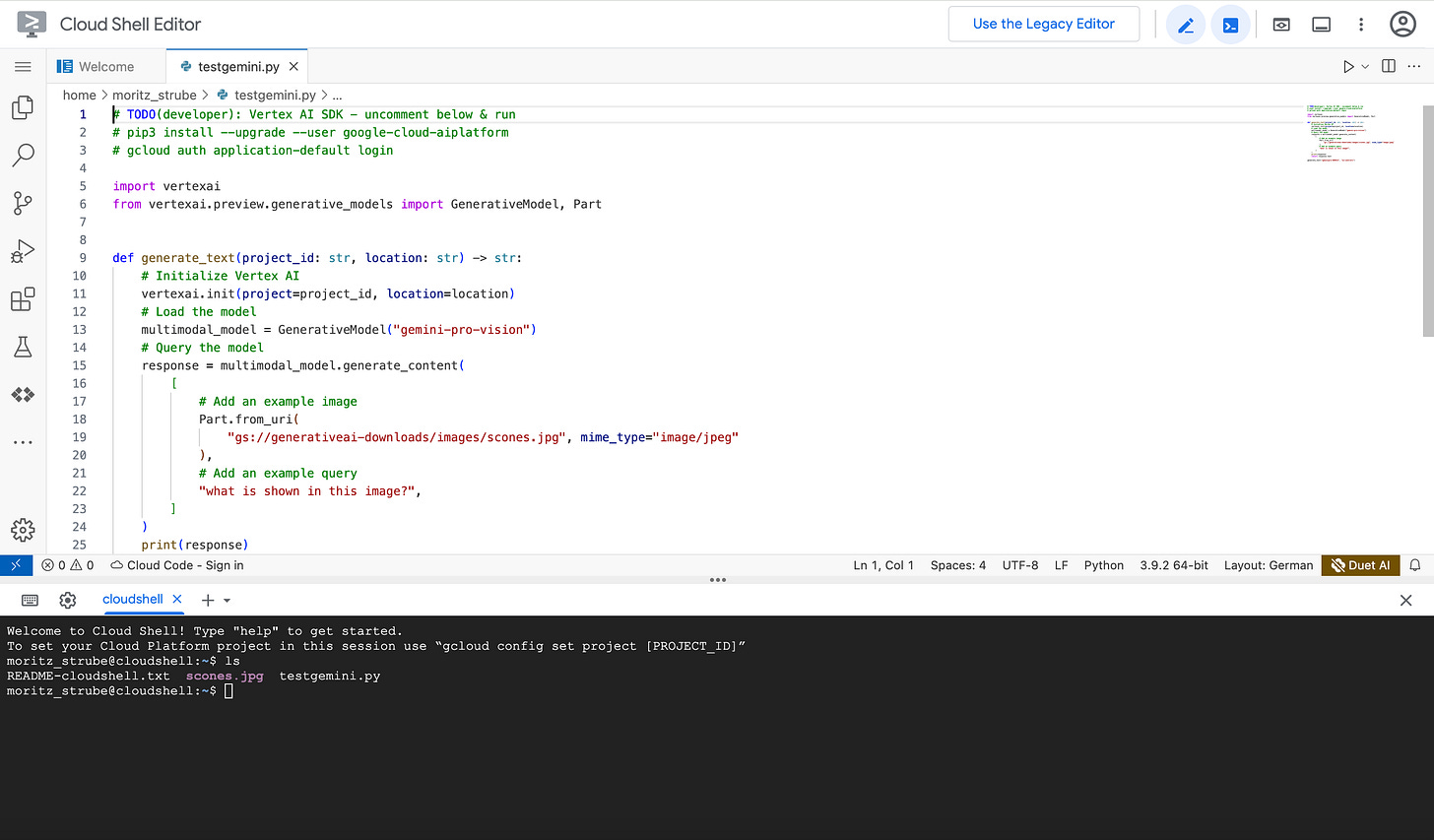This screenshot has height=840, width=1434.
Task: Open the user account avatar
Action: click(x=1402, y=25)
